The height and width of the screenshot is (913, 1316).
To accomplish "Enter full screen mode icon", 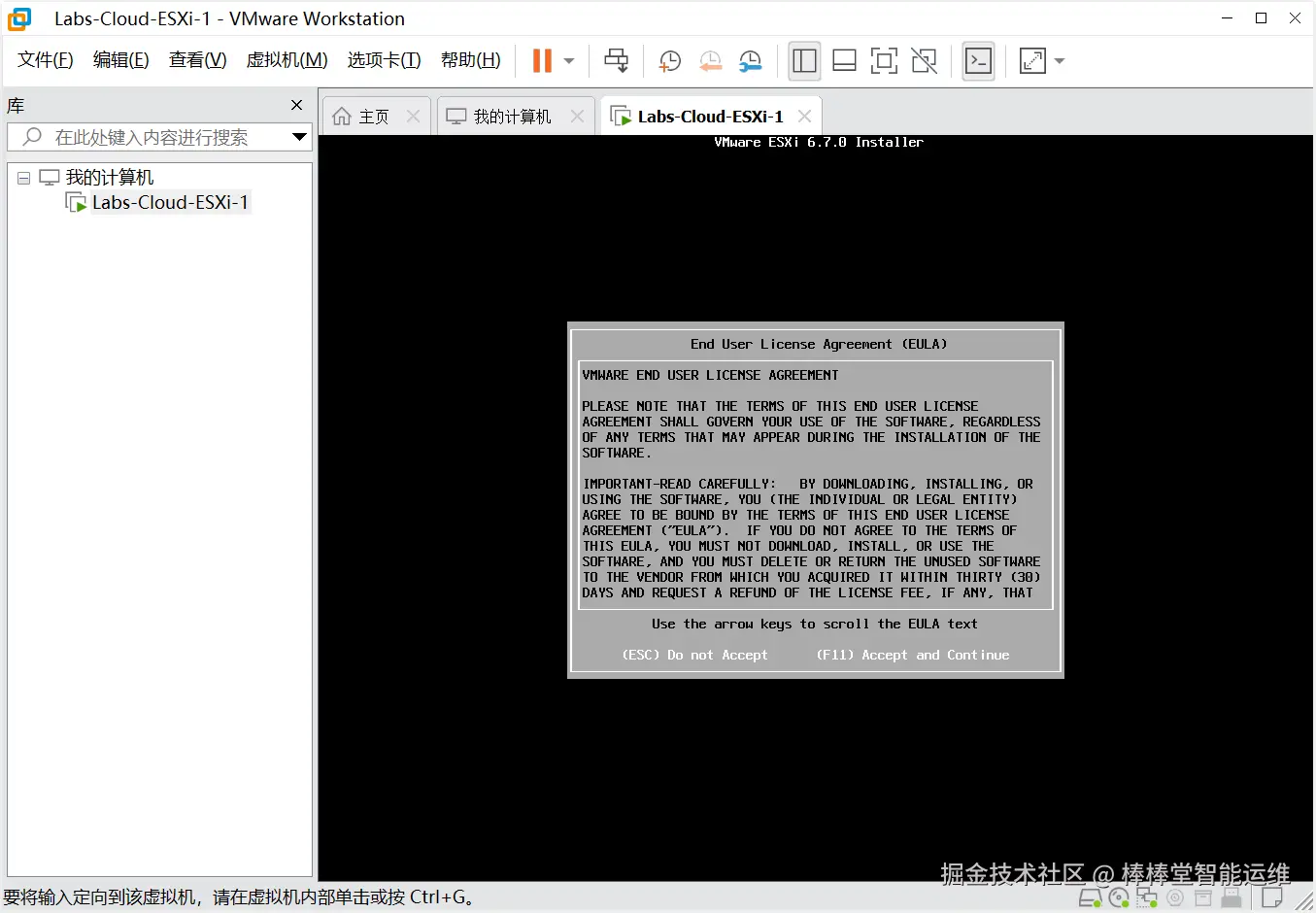I will pos(884,61).
